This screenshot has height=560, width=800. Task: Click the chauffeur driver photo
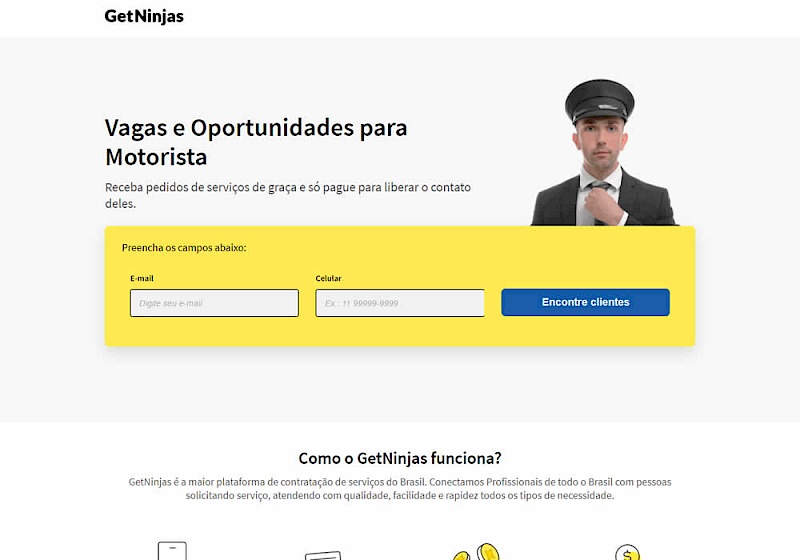pos(605,152)
